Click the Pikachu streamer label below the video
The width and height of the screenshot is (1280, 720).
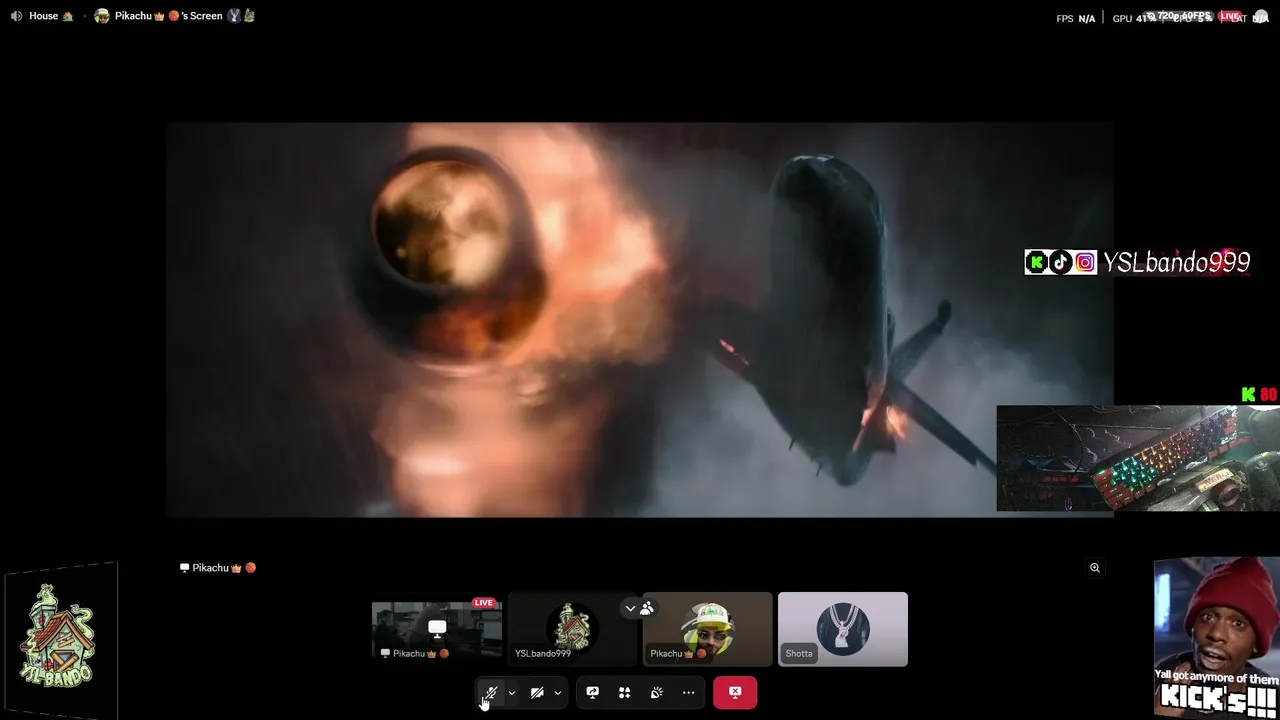pyautogui.click(x=217, y=568)
